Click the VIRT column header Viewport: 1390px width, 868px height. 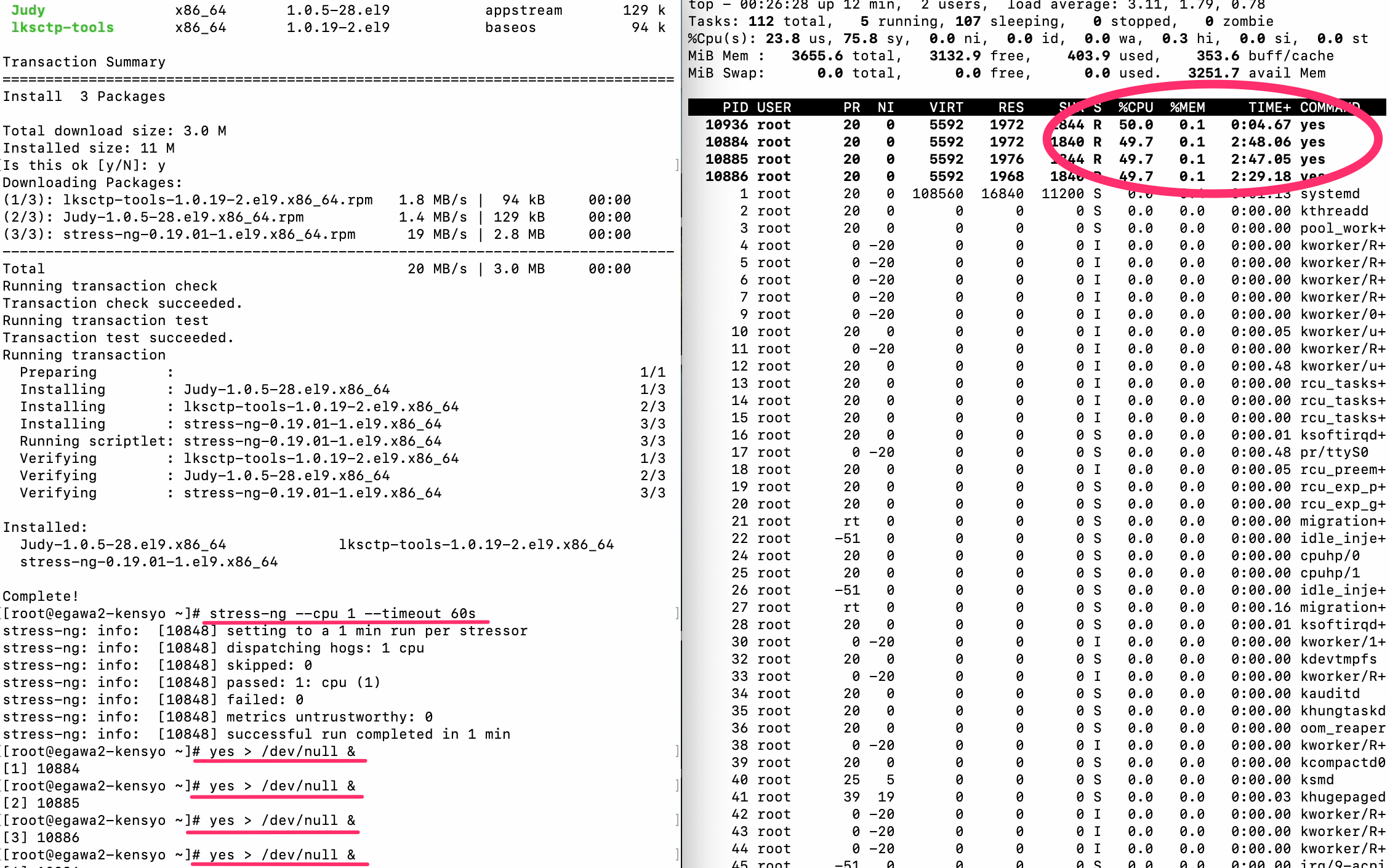tap(946, 107)
